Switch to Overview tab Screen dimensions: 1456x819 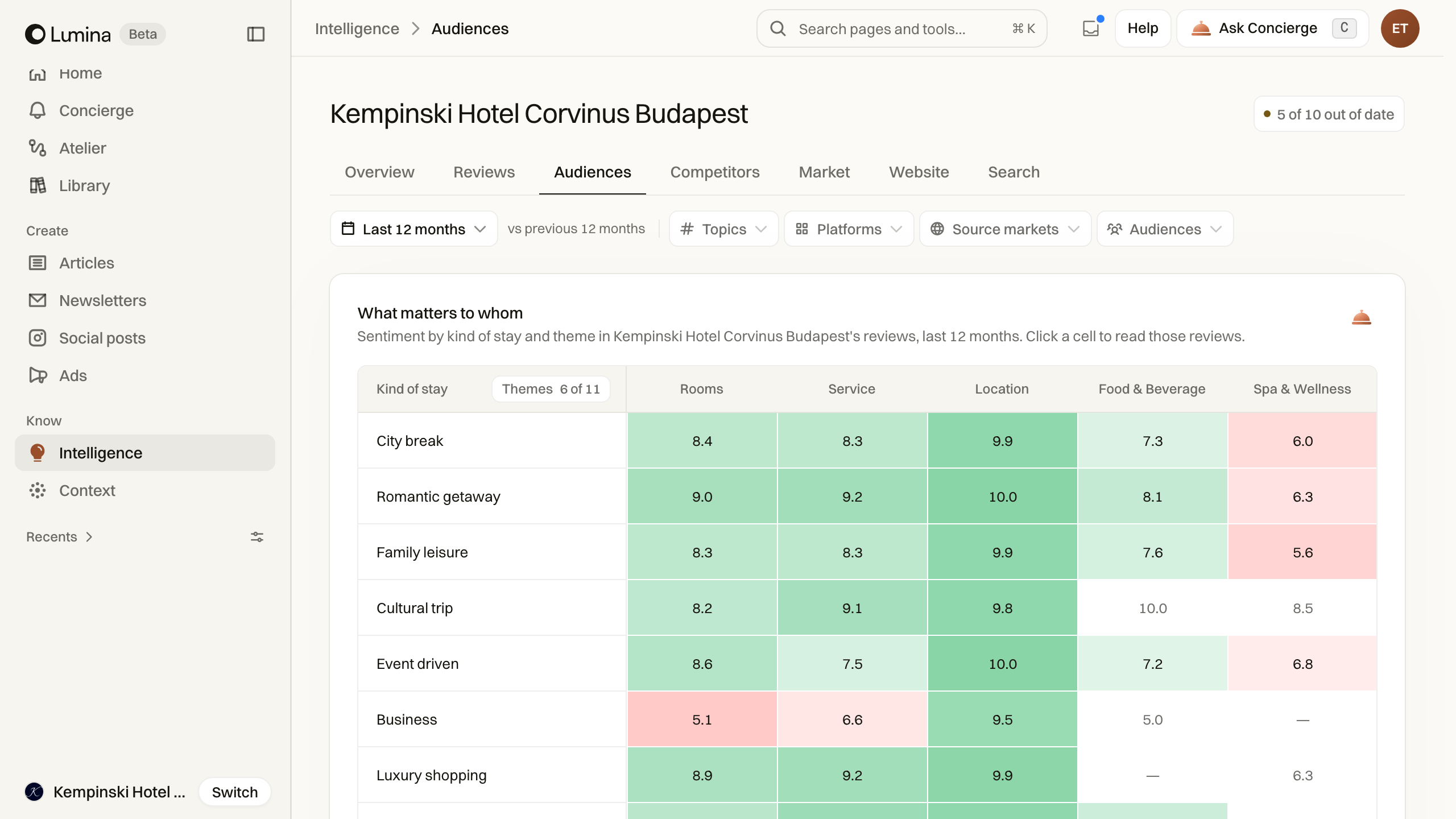(x=379, y=172)
